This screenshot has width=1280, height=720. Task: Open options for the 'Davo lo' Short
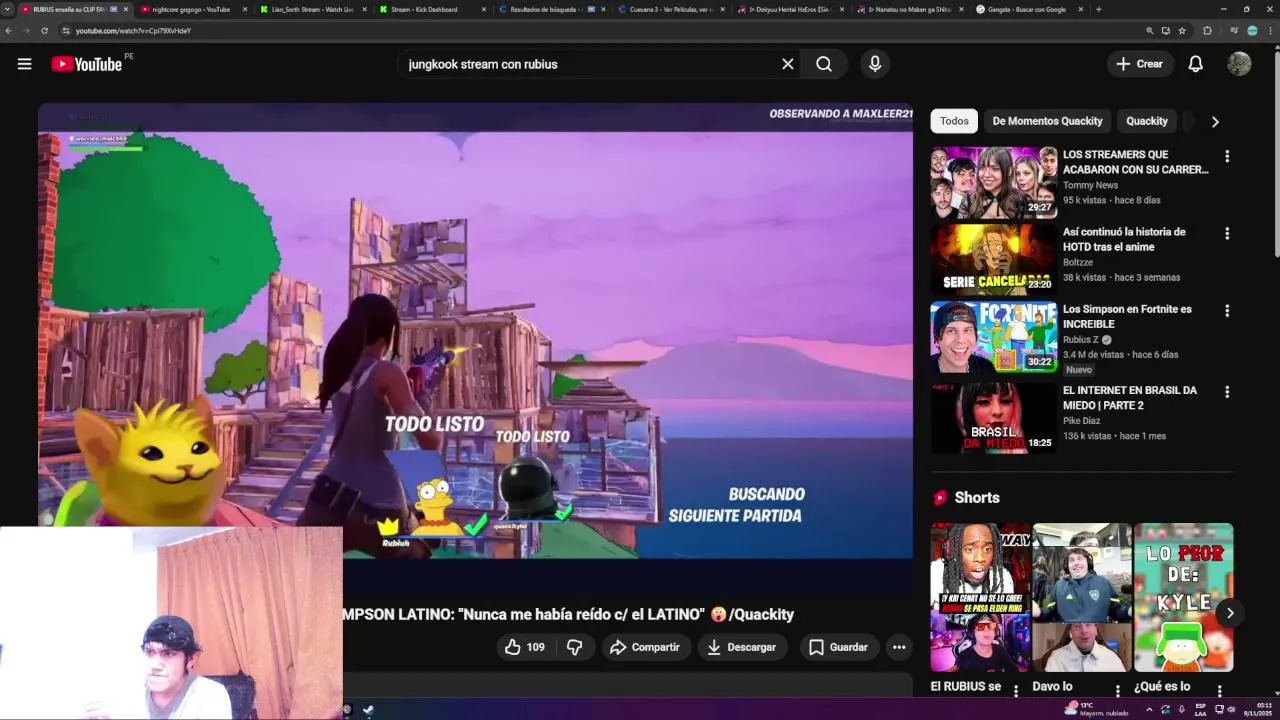click(1118, 690)
